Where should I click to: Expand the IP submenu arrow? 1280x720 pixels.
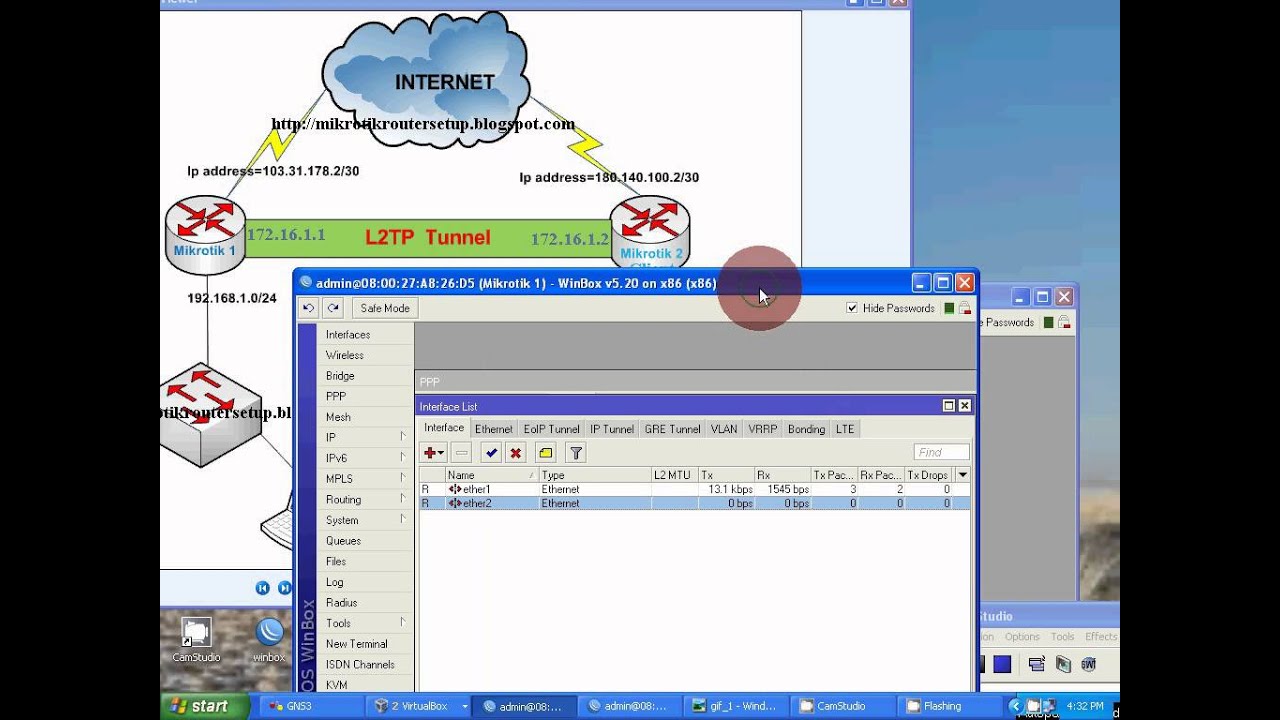[403, 437]
